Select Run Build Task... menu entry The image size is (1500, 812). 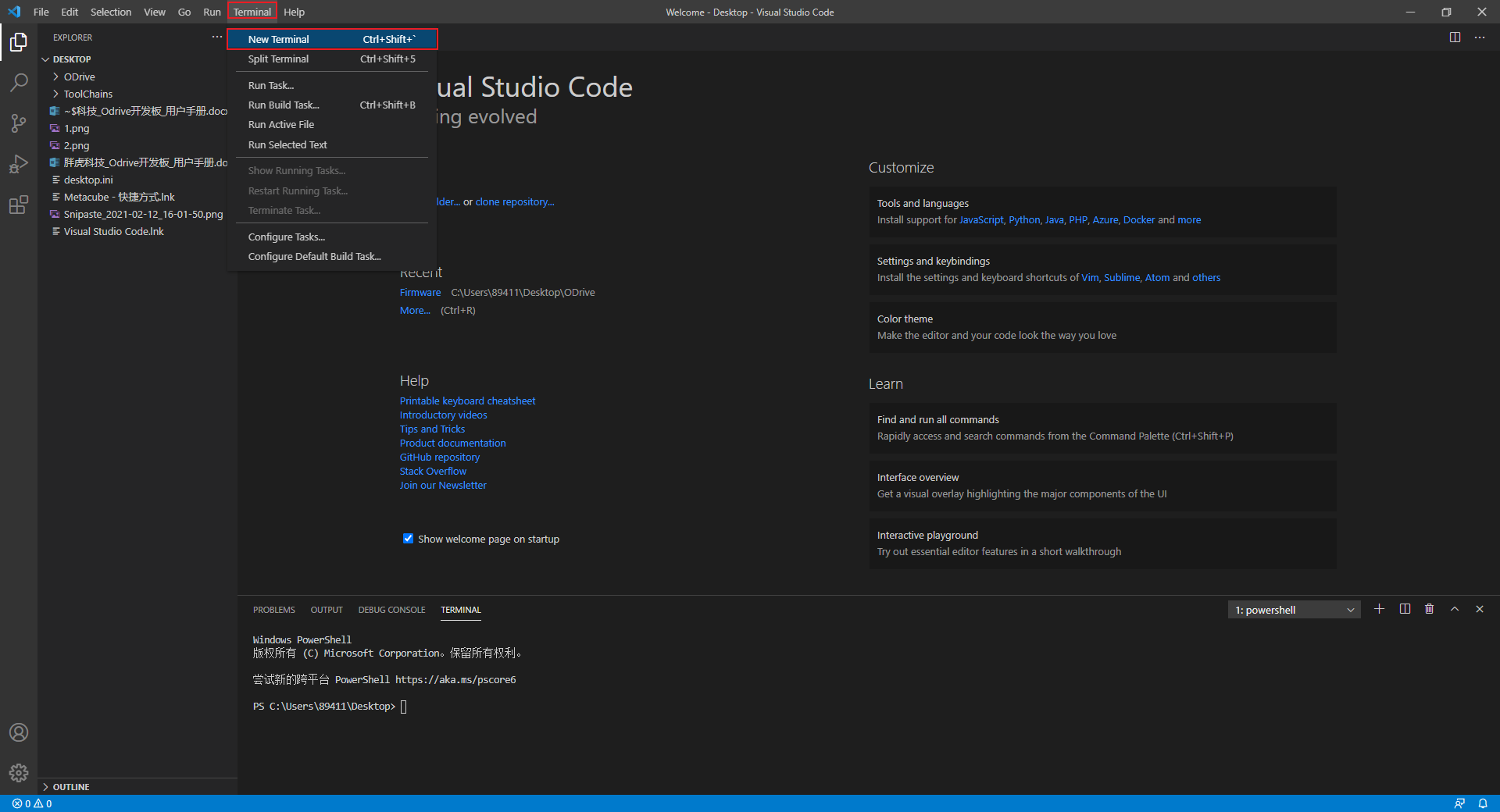[x=332, y=105]
